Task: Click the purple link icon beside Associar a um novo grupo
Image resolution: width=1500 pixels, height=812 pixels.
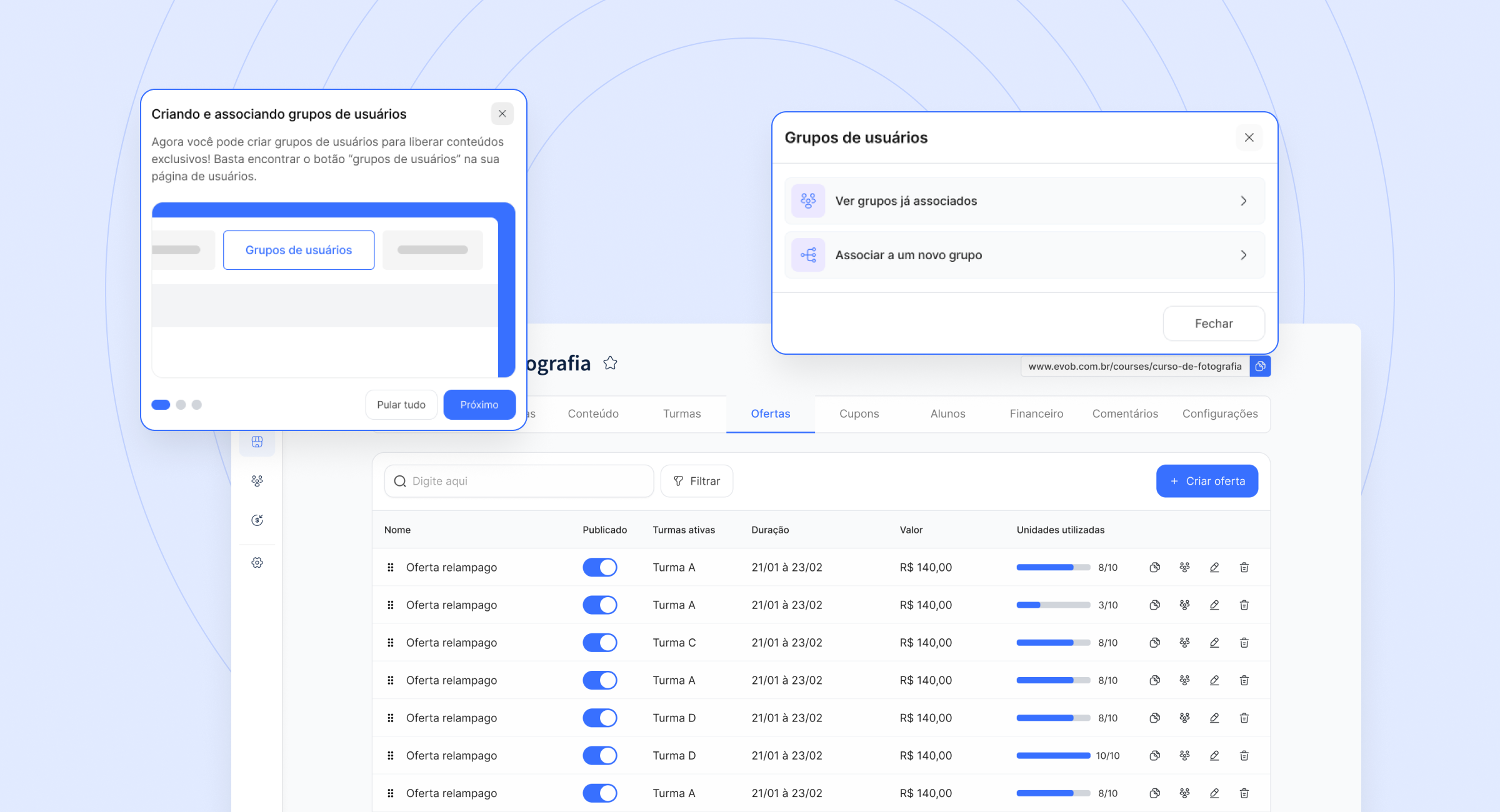Action: [808, 255]
